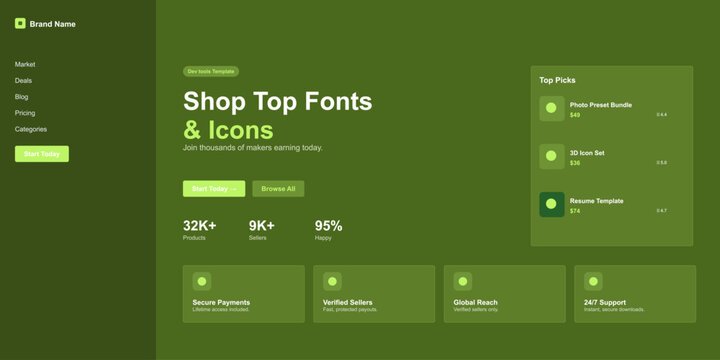Viewport: 720px width, 360px height.
Task: Click the sidebar Start Today button
Action: coord(42,154)
